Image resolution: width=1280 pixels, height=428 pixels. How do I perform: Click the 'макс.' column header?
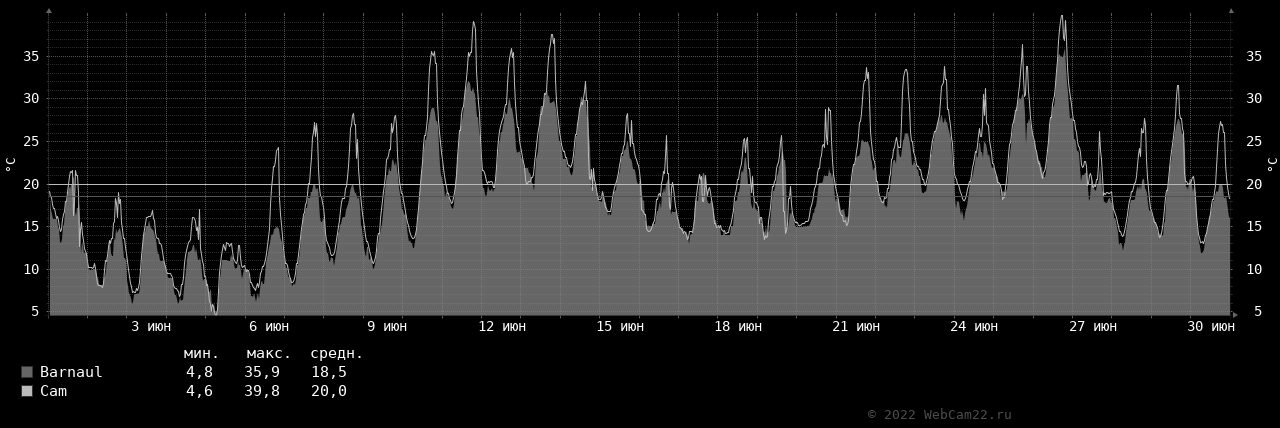(269, 353)
